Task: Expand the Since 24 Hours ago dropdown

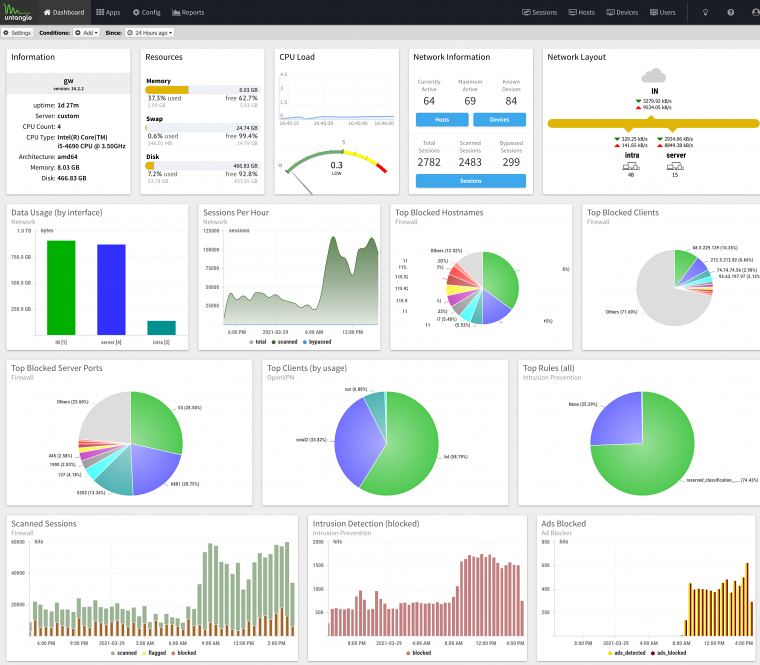Action: pyautogui.click(x=149, y=32)
